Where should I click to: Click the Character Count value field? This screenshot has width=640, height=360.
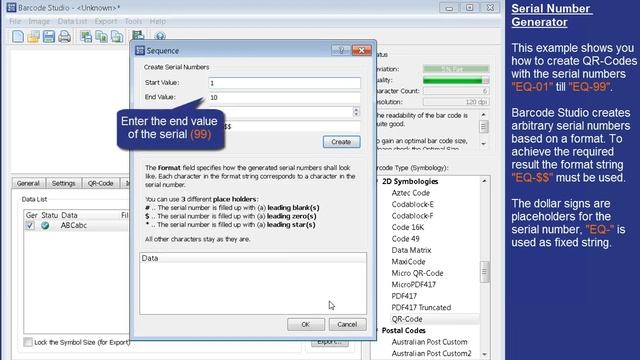(x=456, y=91)
